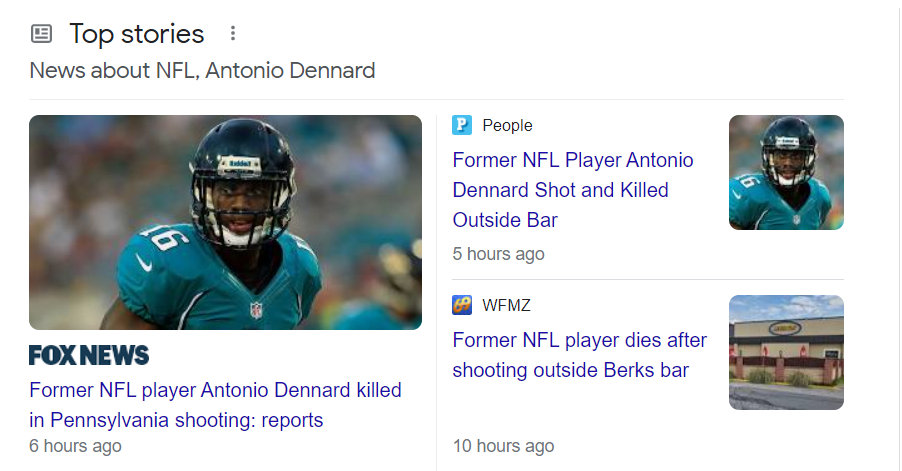
Task: Click the WFMZ publisher logo icon
Action: click(x=462, y=305)
